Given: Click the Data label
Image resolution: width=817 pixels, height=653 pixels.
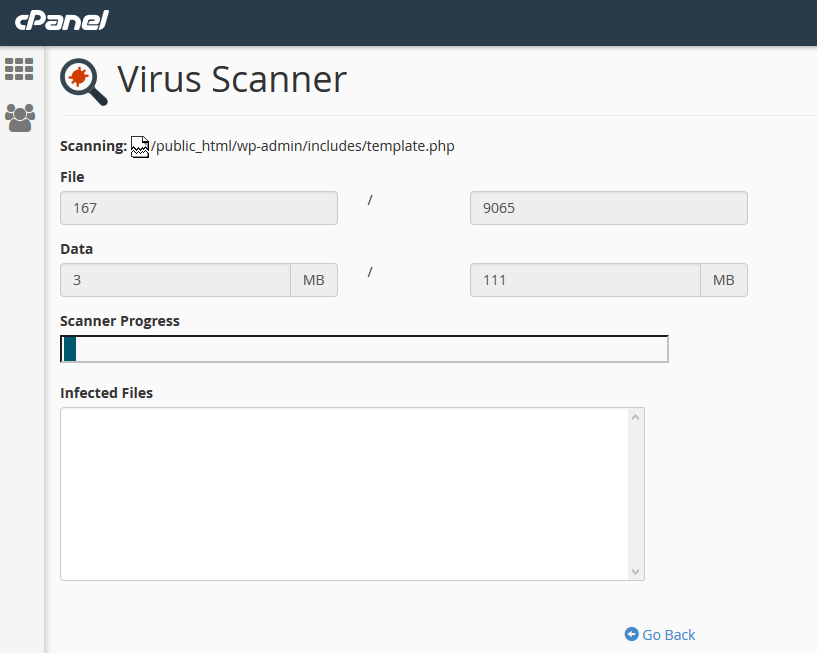Looking at the screenshot, I should (77, 249).
